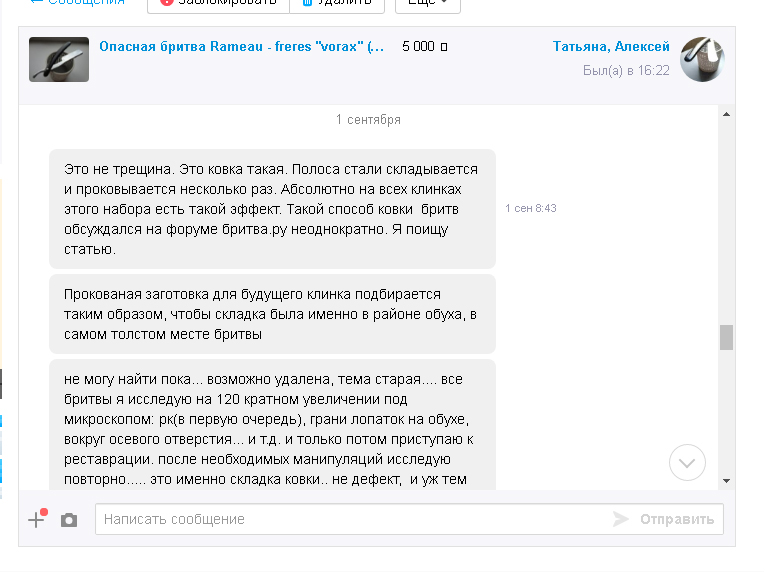
Task: Click the 1 сентября date separator
Action: point(368,119)
